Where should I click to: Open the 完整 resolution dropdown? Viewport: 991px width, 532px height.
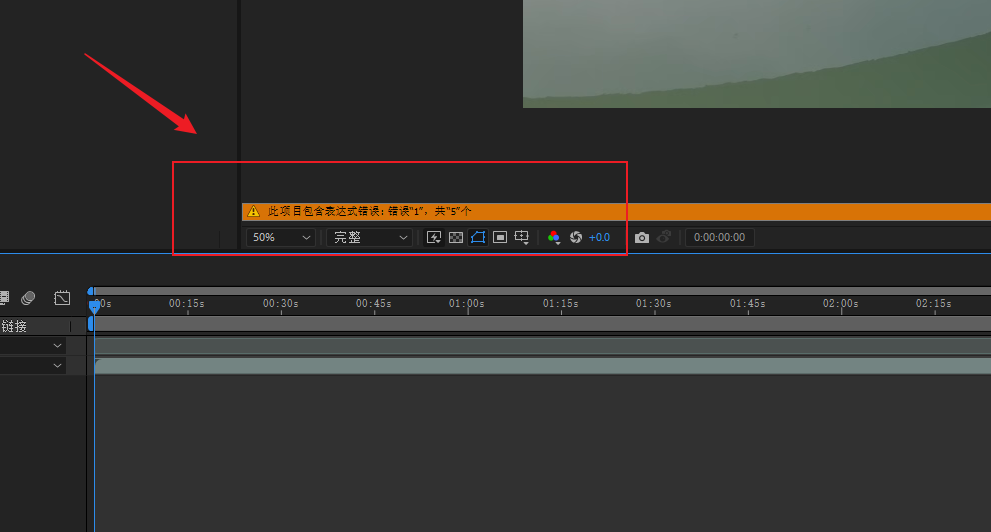(x=369, y=238)
